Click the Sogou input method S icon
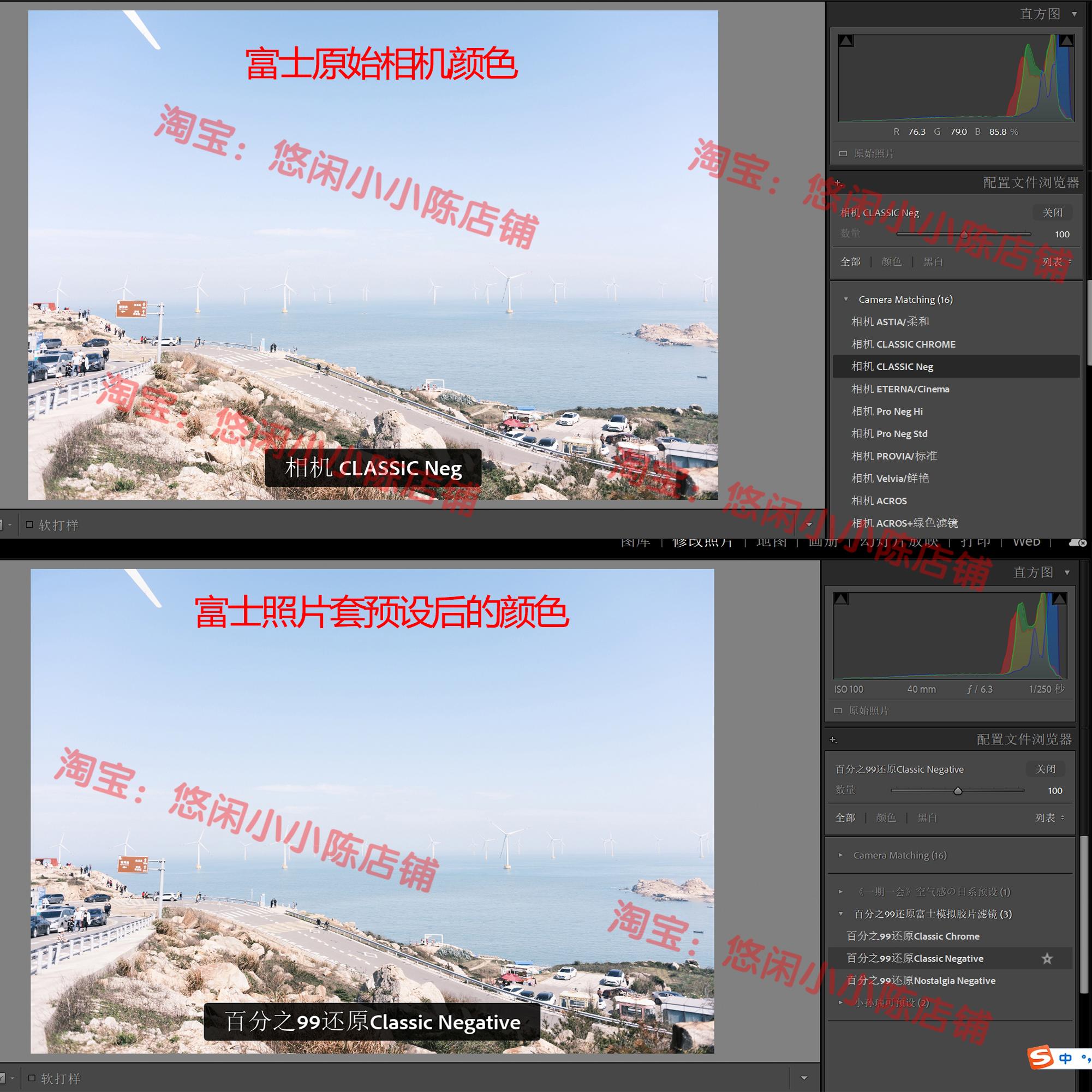The image size is (1092, 1092). tap(1041, 1057)
